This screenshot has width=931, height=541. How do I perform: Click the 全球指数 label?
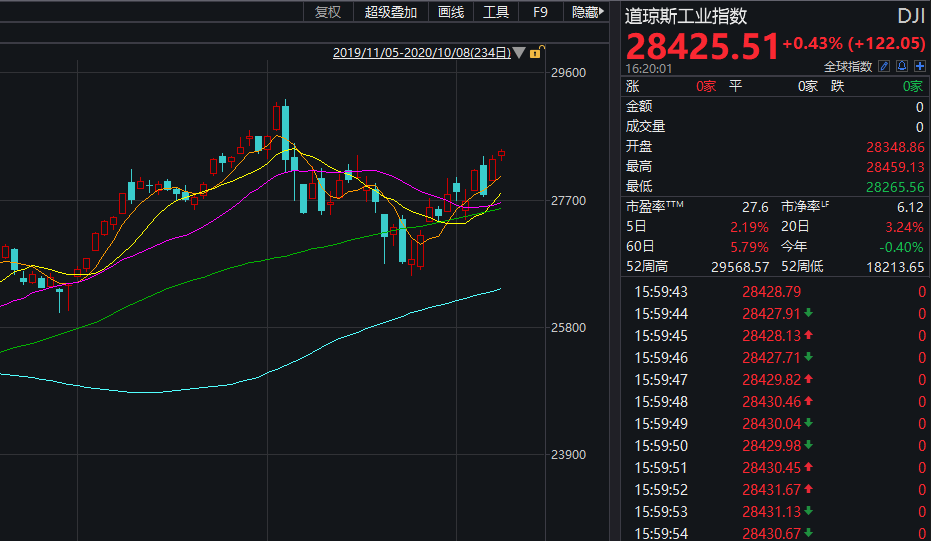click(x=848, y=67)
